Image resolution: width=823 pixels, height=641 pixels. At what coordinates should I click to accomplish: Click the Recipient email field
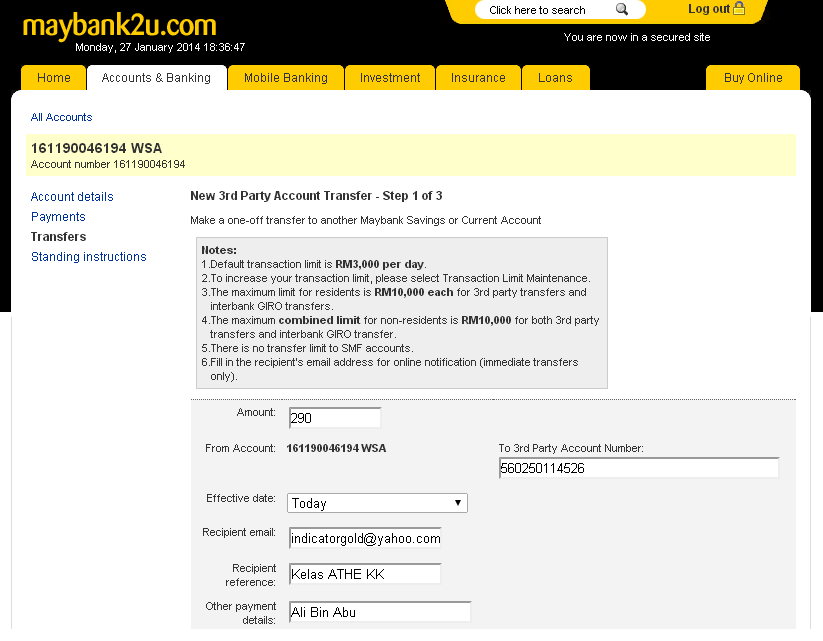pos(365,538)
